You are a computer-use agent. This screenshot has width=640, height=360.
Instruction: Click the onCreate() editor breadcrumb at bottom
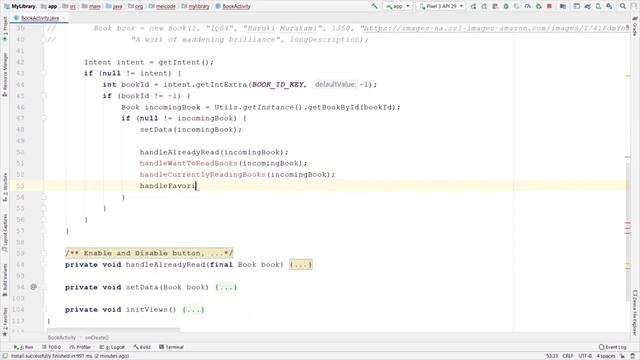tap(97, 338)
